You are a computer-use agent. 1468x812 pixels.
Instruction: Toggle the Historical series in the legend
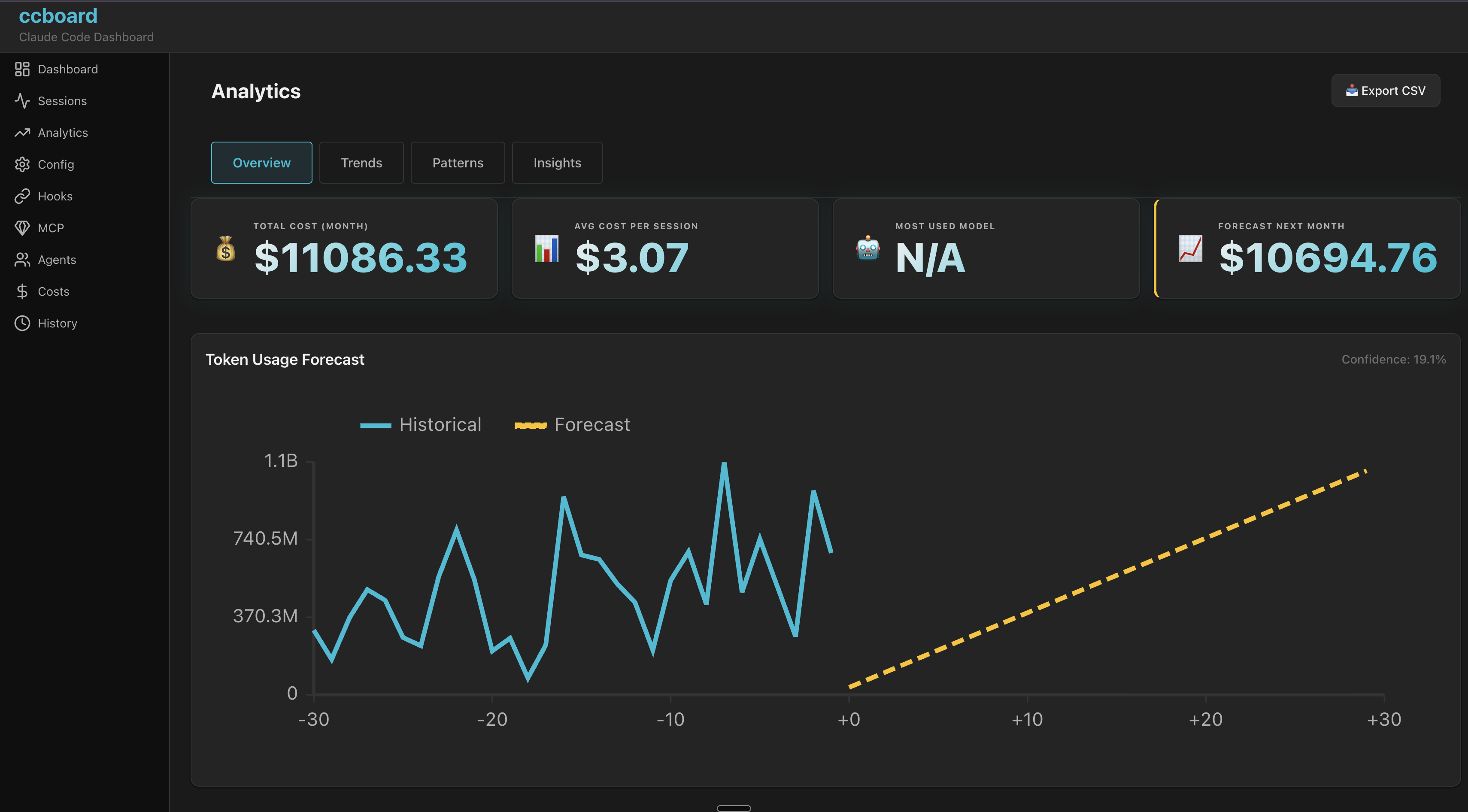[440, 424]
